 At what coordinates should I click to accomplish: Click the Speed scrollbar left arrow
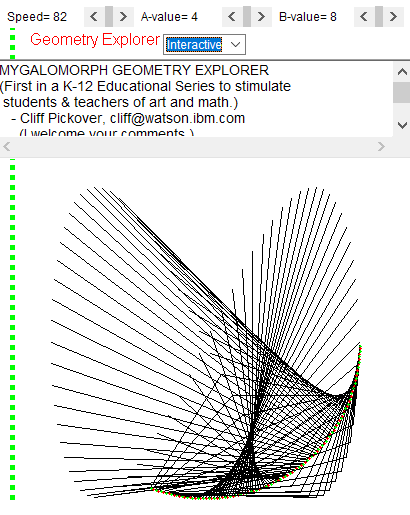[94, 16]
